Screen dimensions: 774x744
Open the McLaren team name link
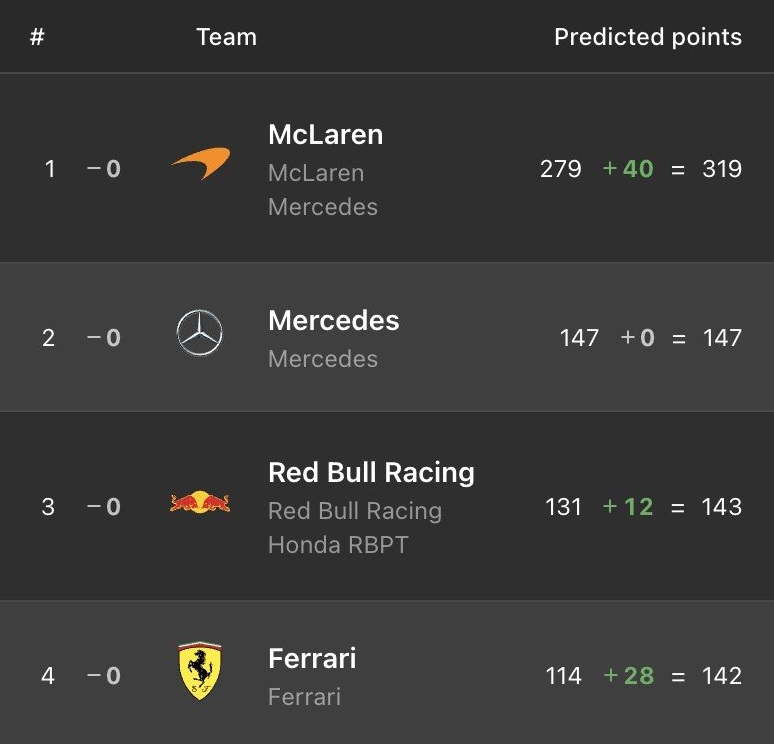coord(325,135)
